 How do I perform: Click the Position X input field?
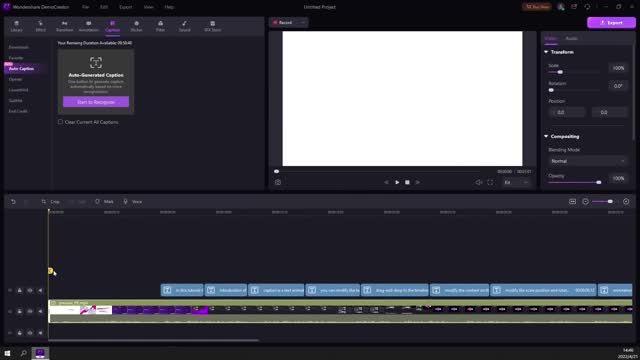(567, 112)
